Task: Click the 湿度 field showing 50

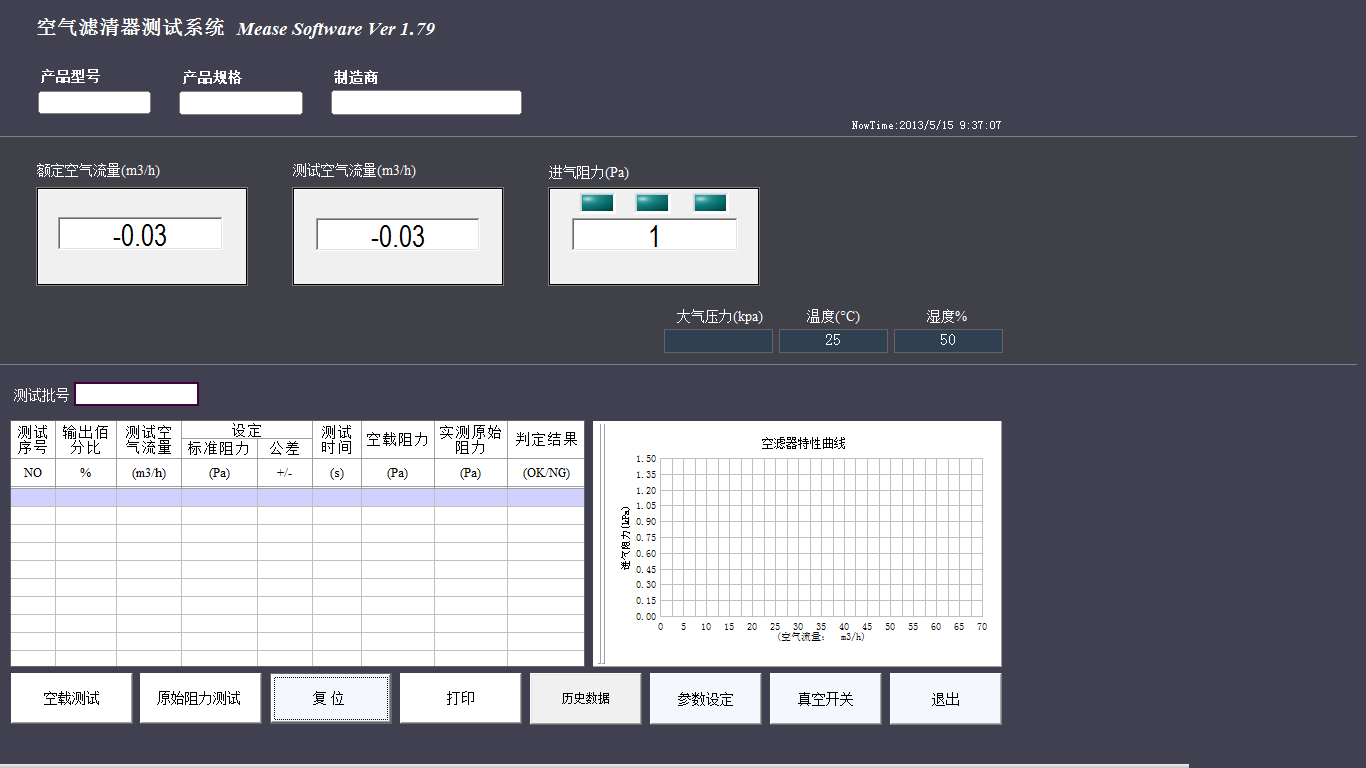Action: point(948,341)
